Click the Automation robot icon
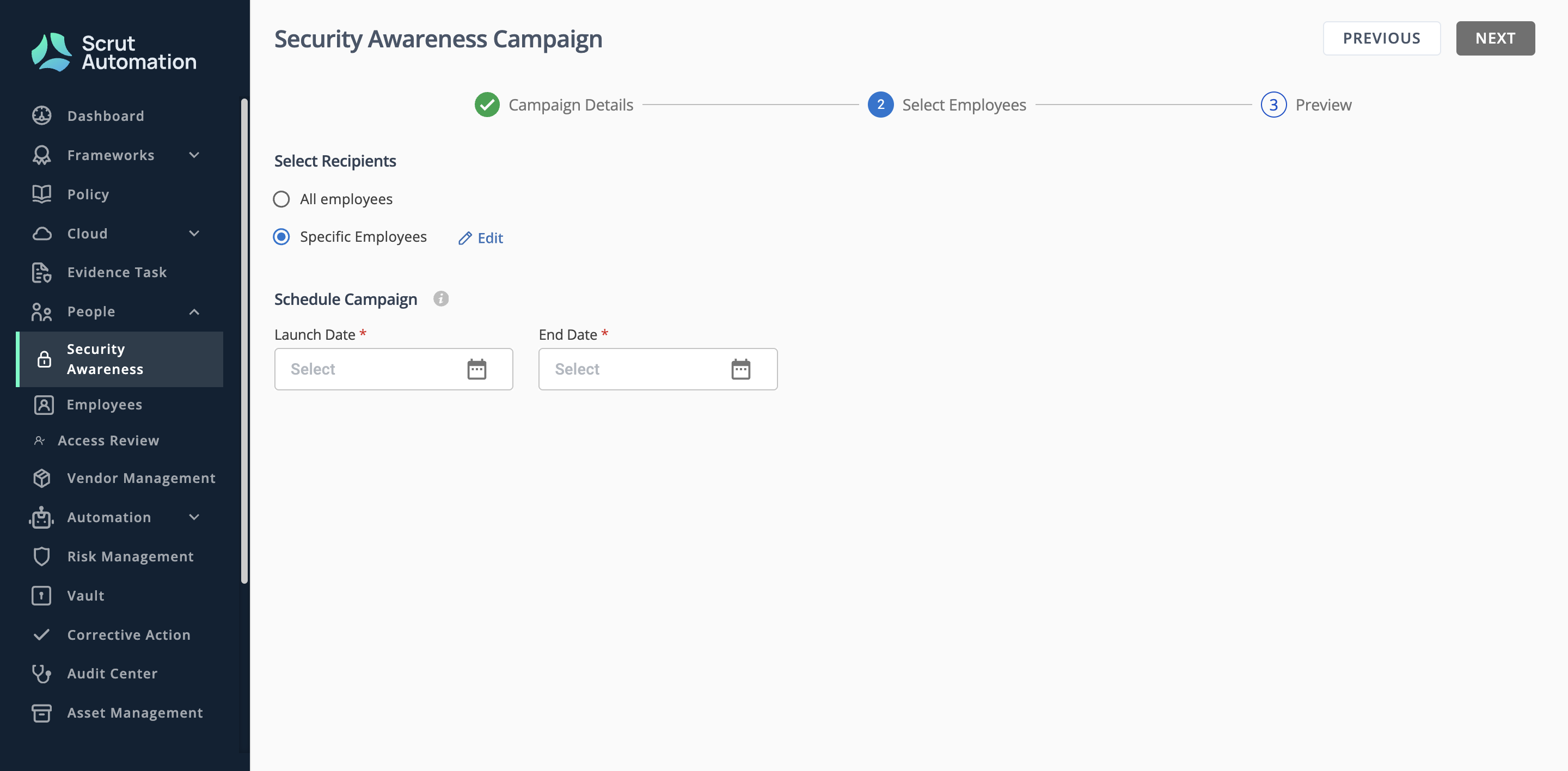The image size is (1568, 771). 41,517
